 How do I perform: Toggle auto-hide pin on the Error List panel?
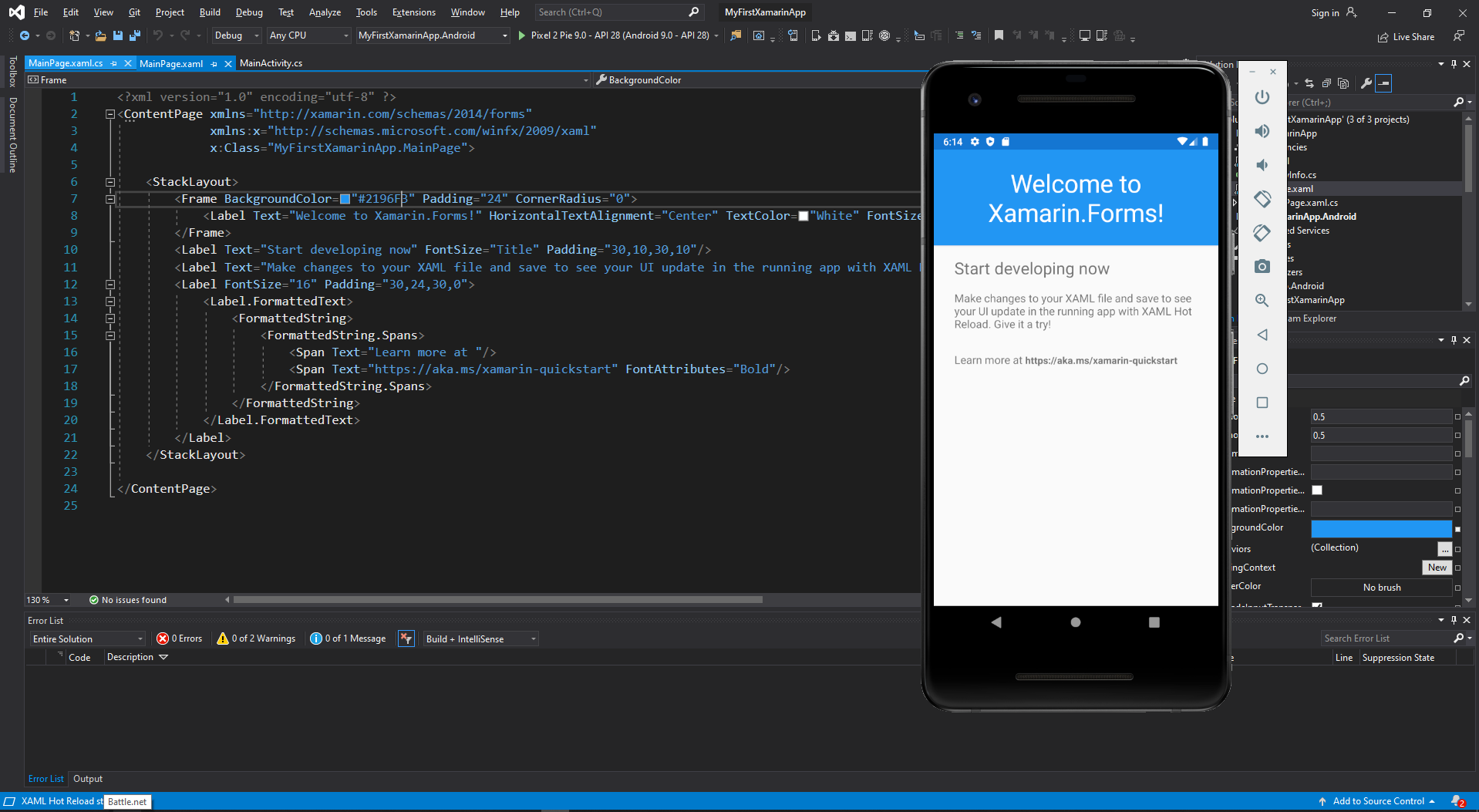[1454, 620]
